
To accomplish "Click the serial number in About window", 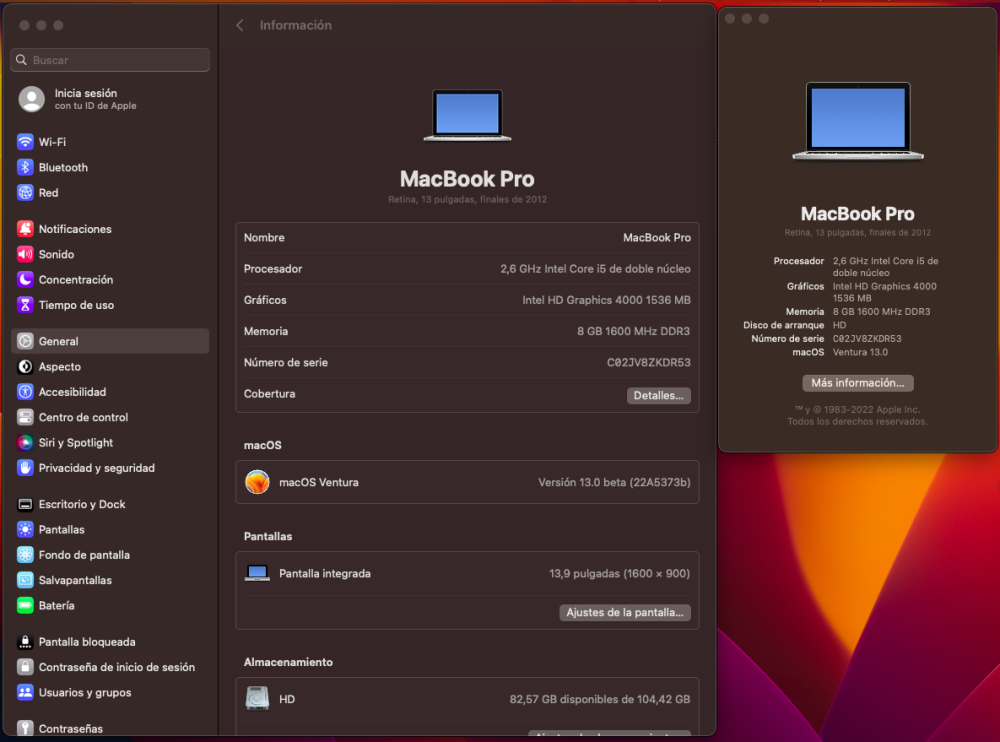I will (x=867, y=339).
